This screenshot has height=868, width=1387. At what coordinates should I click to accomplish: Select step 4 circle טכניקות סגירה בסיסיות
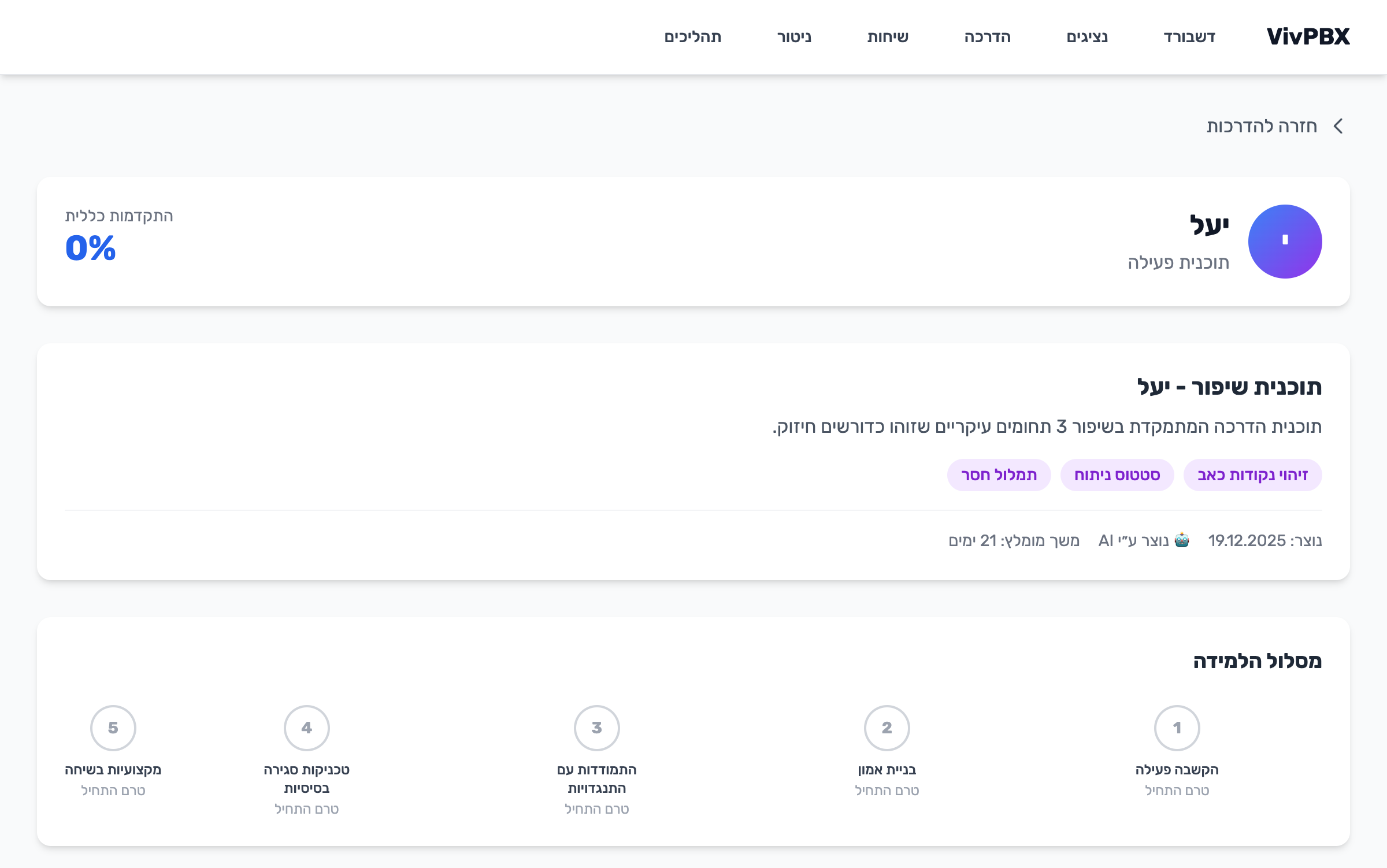click(306, 728)
